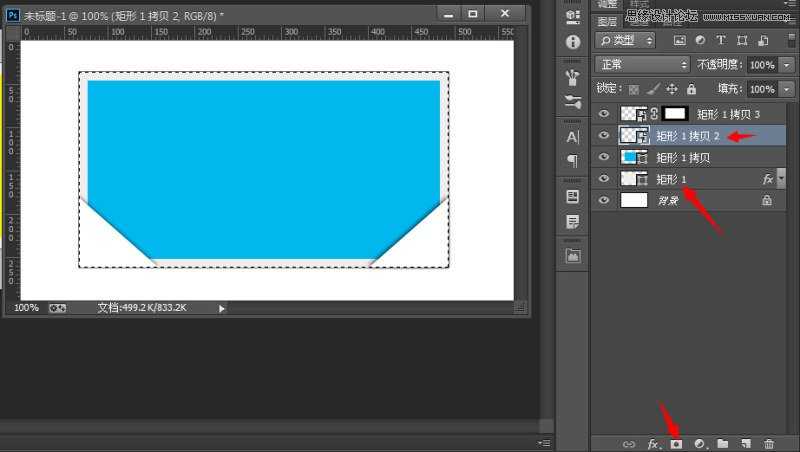Hide the 矩形 1 拷贝 3 layer
This screenshot has width=800, height=452.
click(x=603, y=114)
